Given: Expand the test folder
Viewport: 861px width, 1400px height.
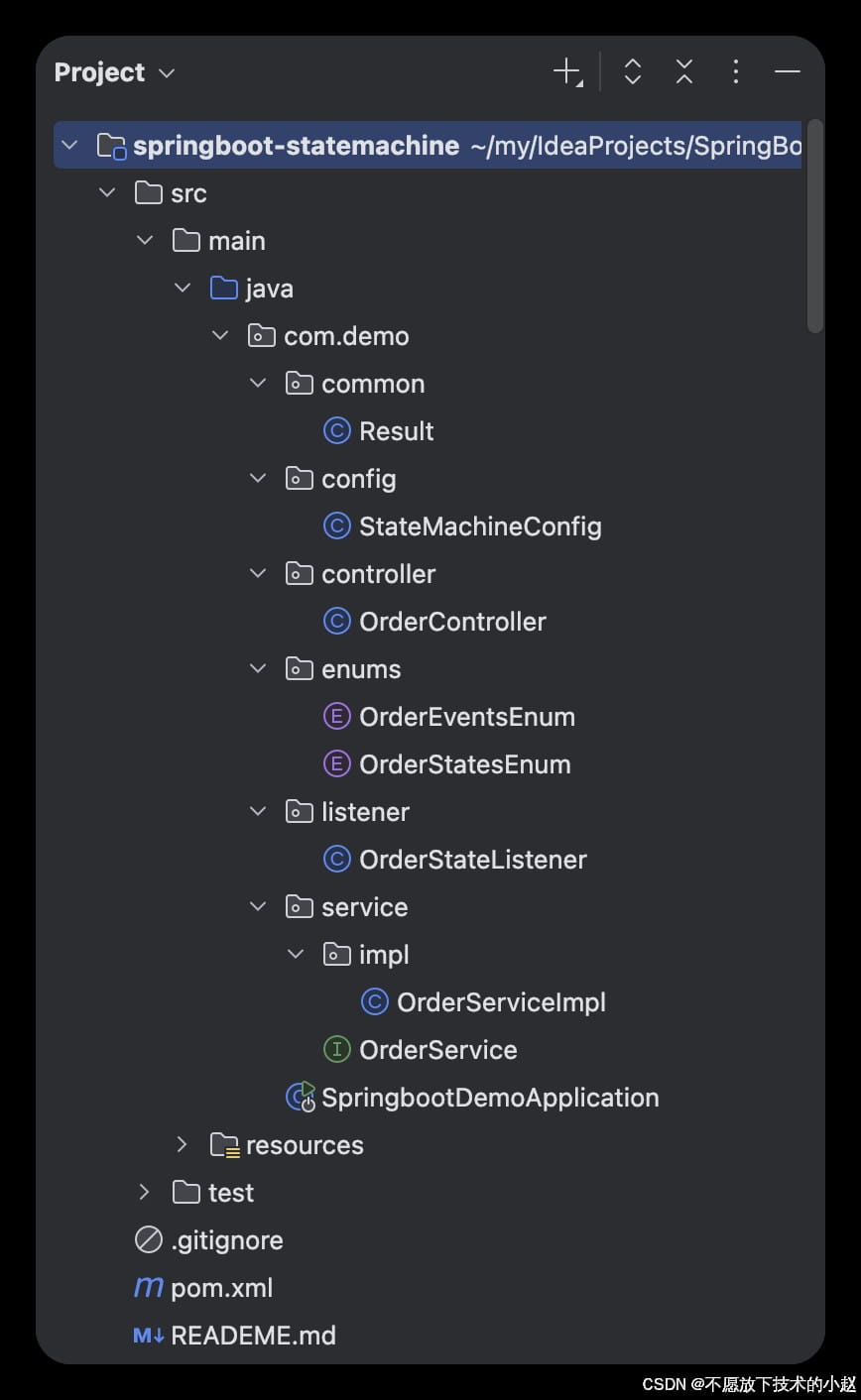Looking at the screenshot, I should click(144, 1192).
